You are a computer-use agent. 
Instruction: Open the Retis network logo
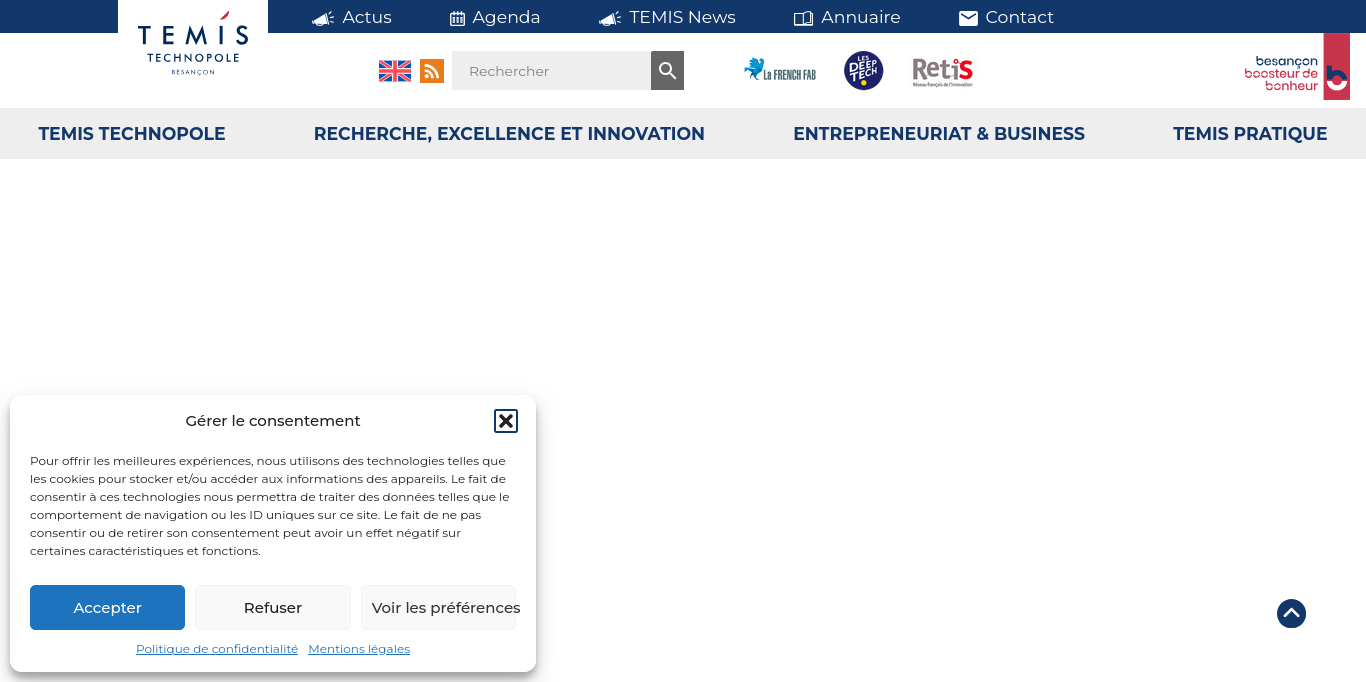click(x=942, y=71)
